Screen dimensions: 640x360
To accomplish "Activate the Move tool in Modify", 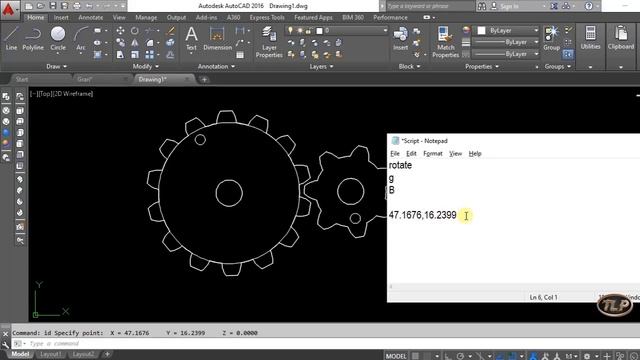I will pos(120,31).
